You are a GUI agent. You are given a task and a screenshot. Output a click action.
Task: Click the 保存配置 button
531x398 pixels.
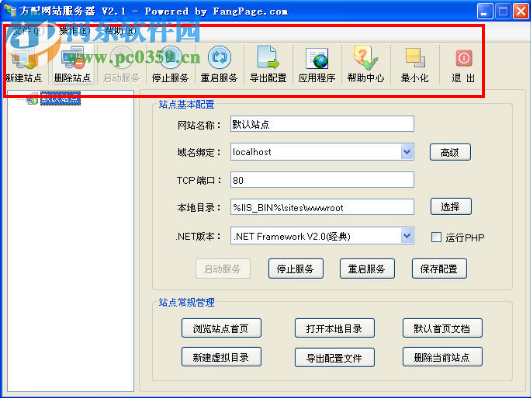tap(439, 269)
